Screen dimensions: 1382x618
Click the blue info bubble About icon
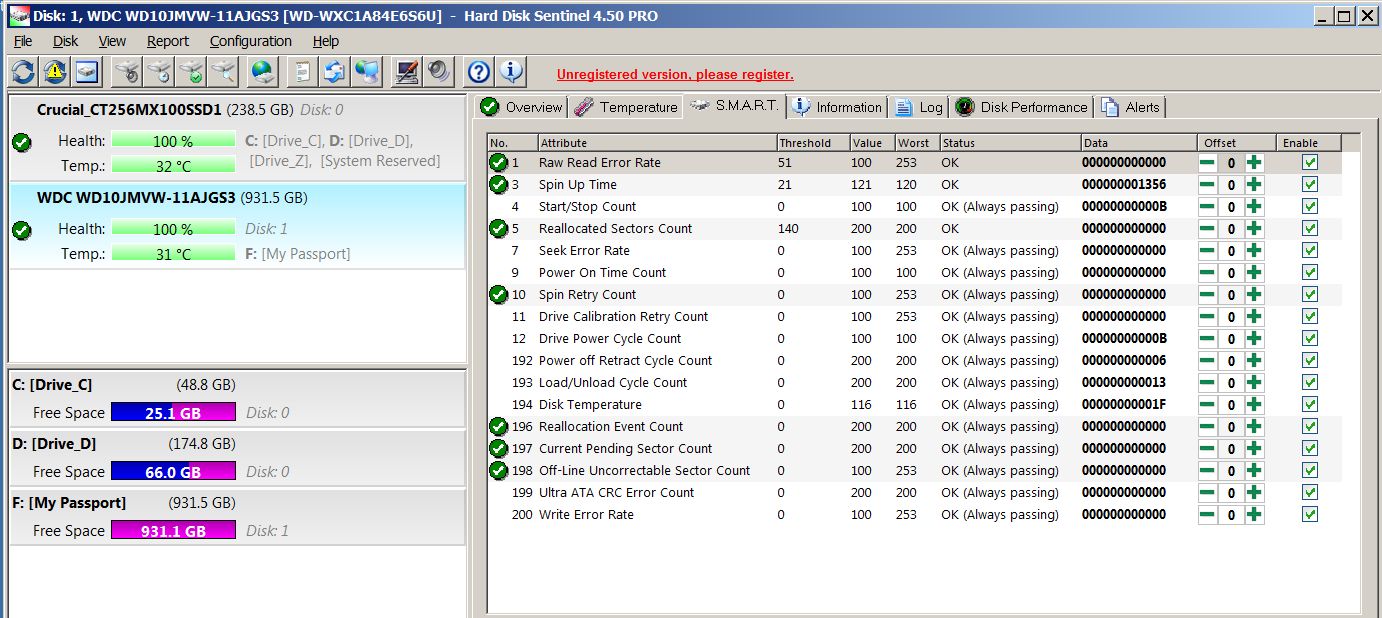click(x=511, y=72)
